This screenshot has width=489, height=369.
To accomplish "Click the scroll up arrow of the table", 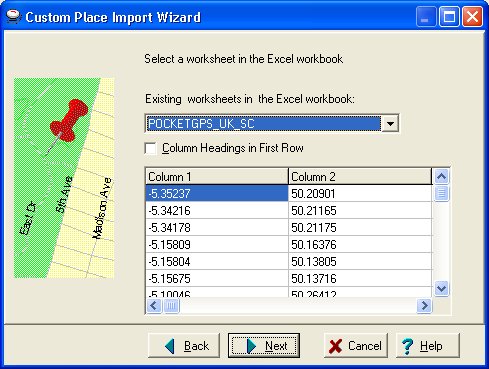I will point(441,176).
